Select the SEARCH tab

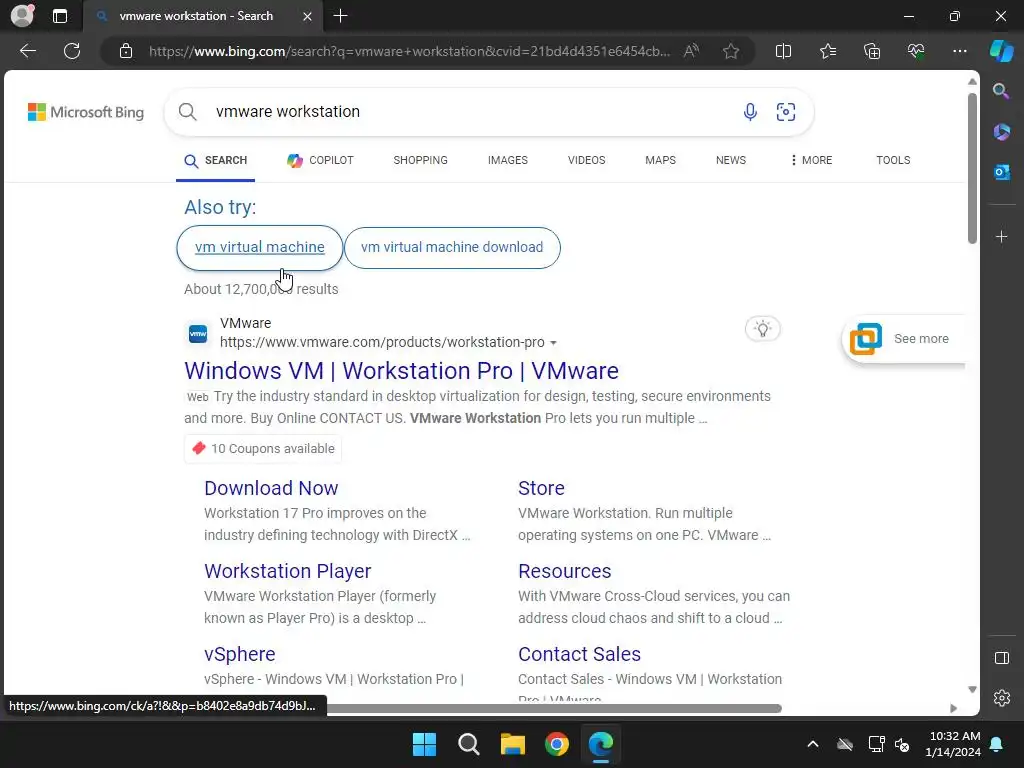[x=216, y=161]
